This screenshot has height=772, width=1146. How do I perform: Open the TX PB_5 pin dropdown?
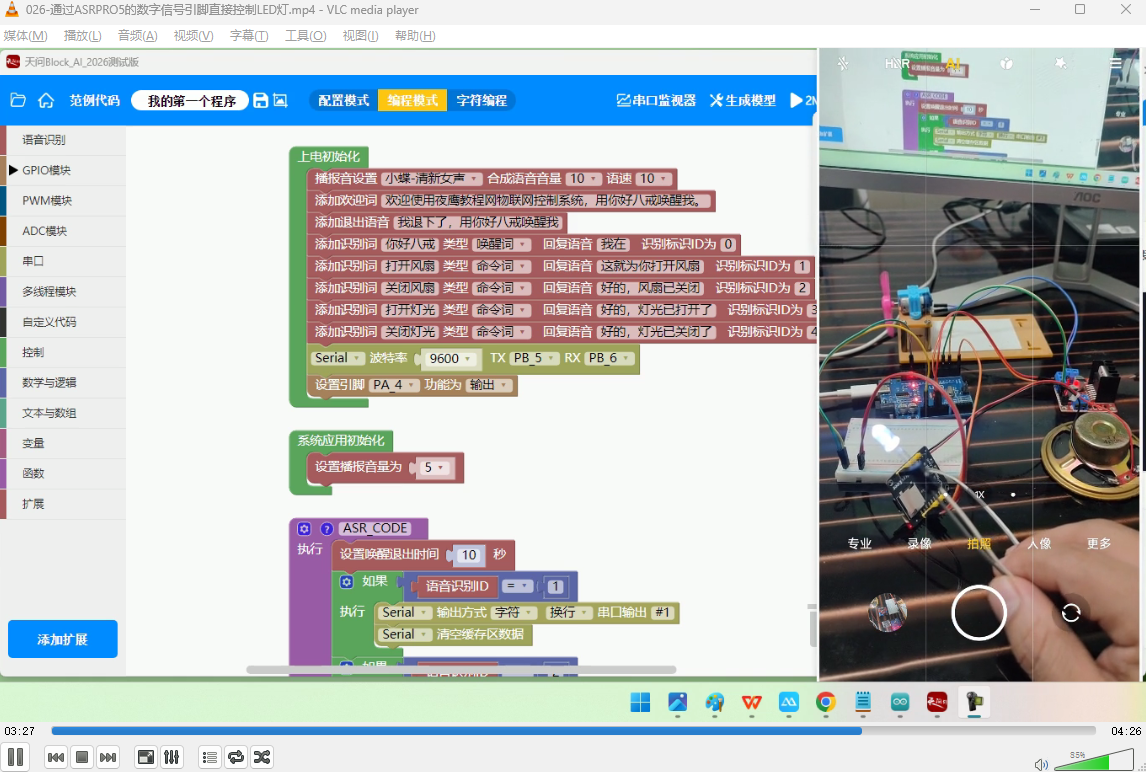534,358
